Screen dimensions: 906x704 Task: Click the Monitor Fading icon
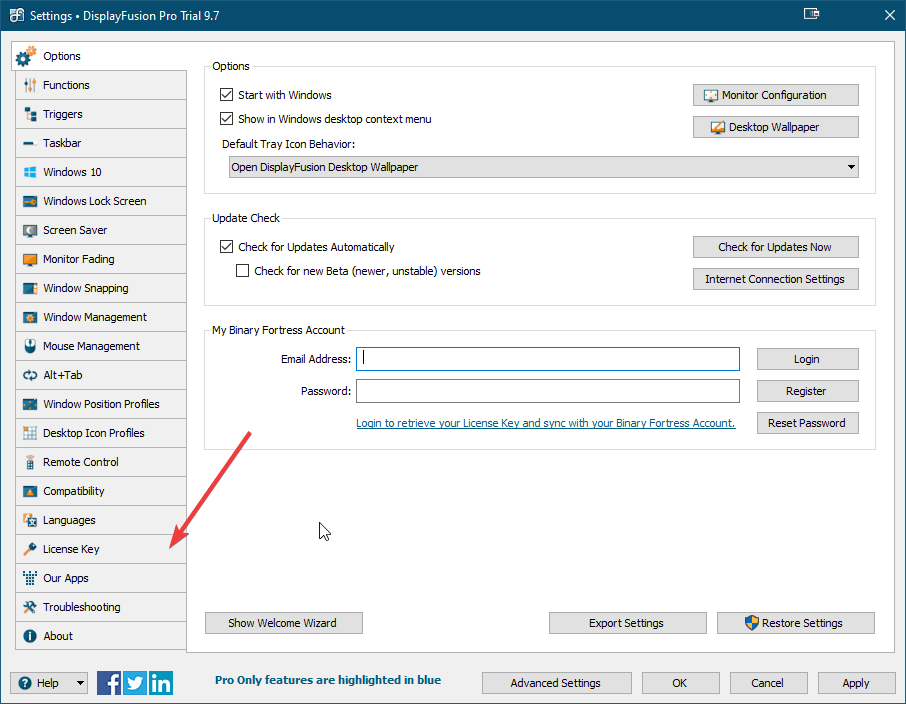[x=30, y=260]
